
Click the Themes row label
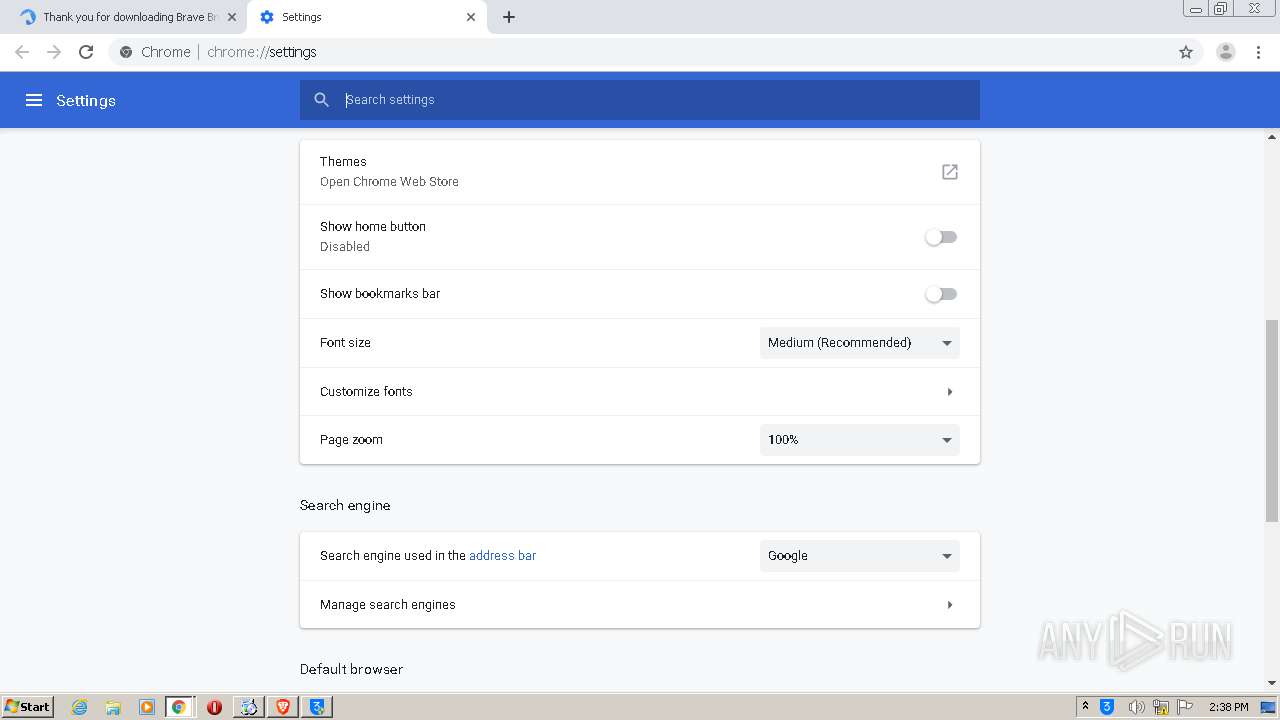(343, 162)
